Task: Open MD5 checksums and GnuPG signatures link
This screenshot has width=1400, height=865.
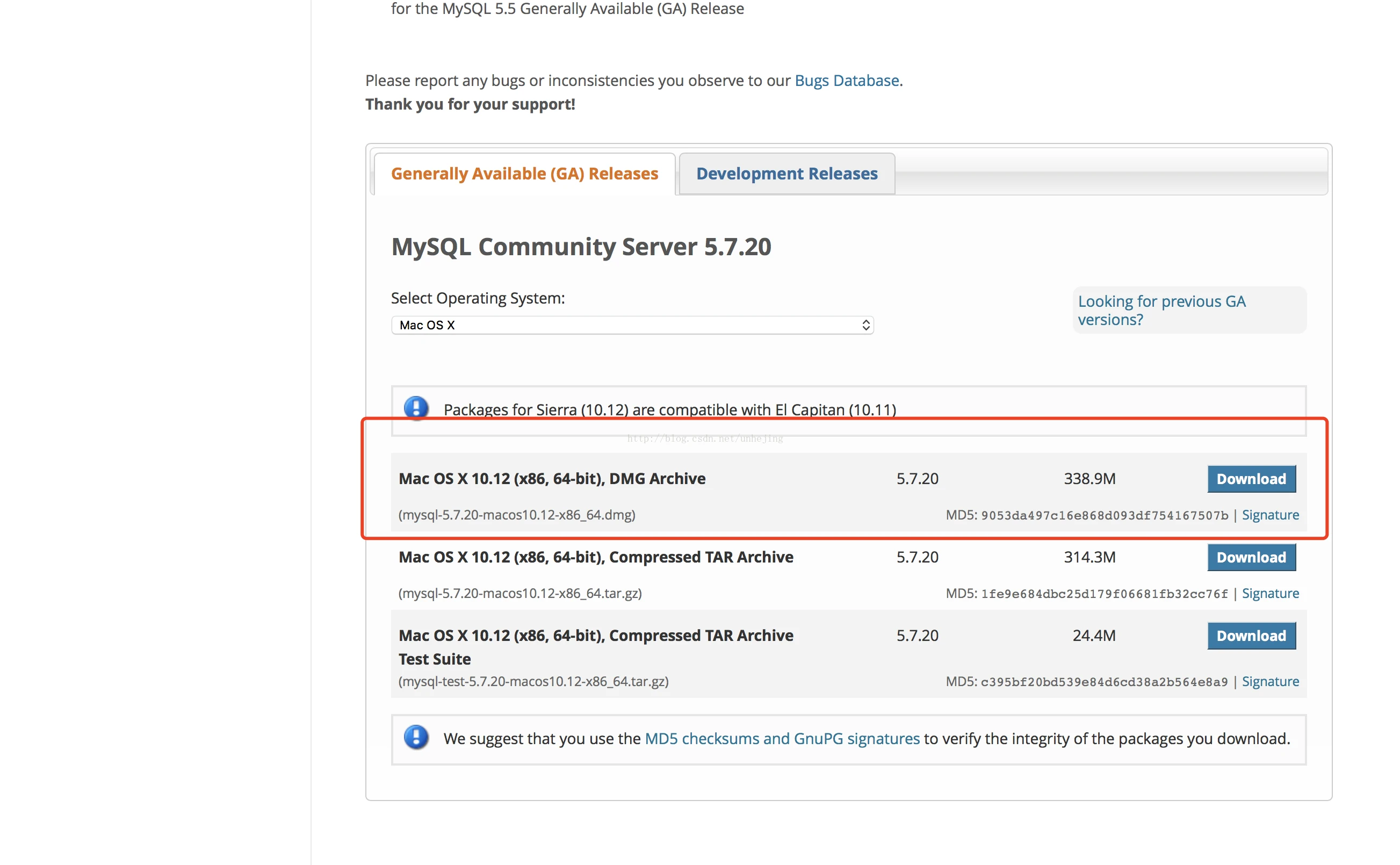Action: 782,739
